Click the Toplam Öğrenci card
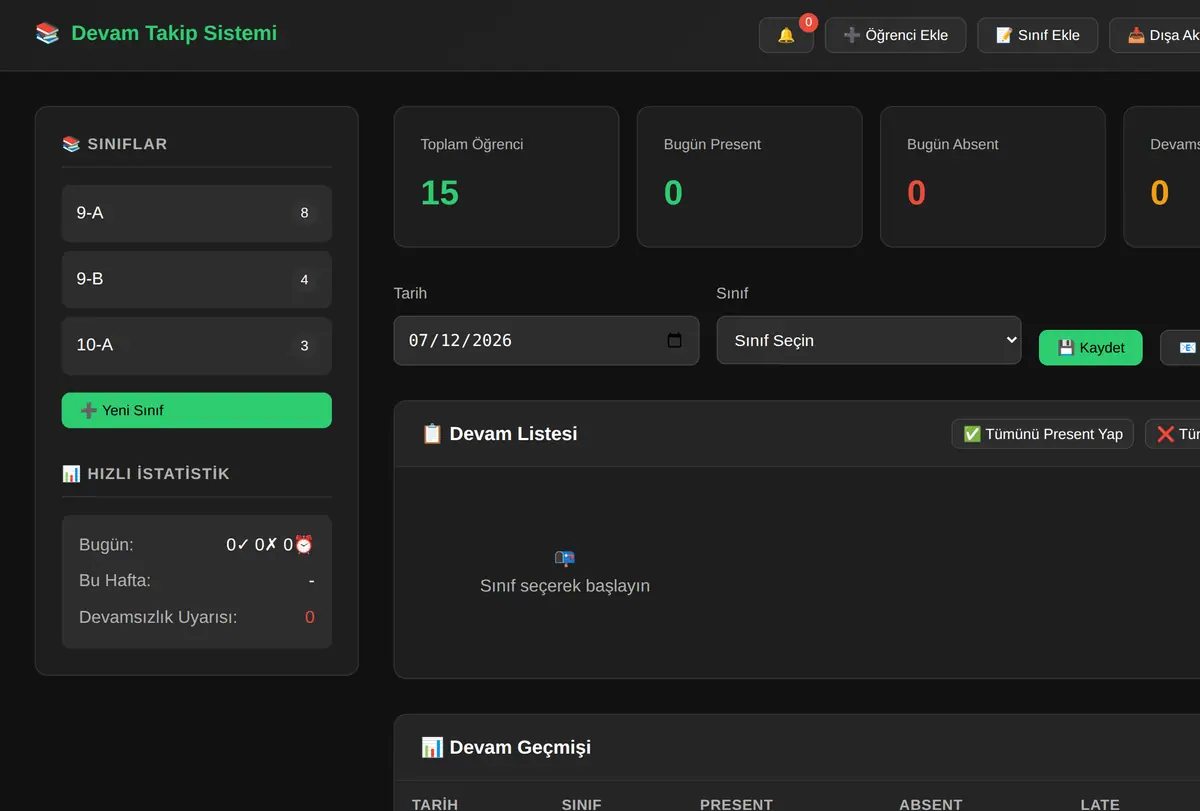 click(507, 177)
